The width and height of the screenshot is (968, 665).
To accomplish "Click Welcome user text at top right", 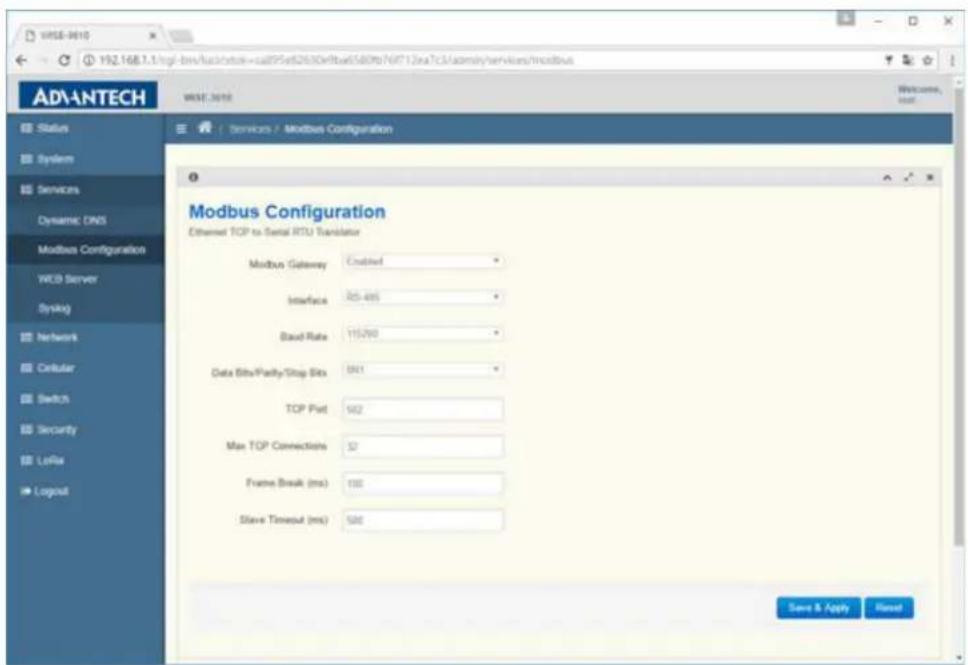I will (919, 94).
